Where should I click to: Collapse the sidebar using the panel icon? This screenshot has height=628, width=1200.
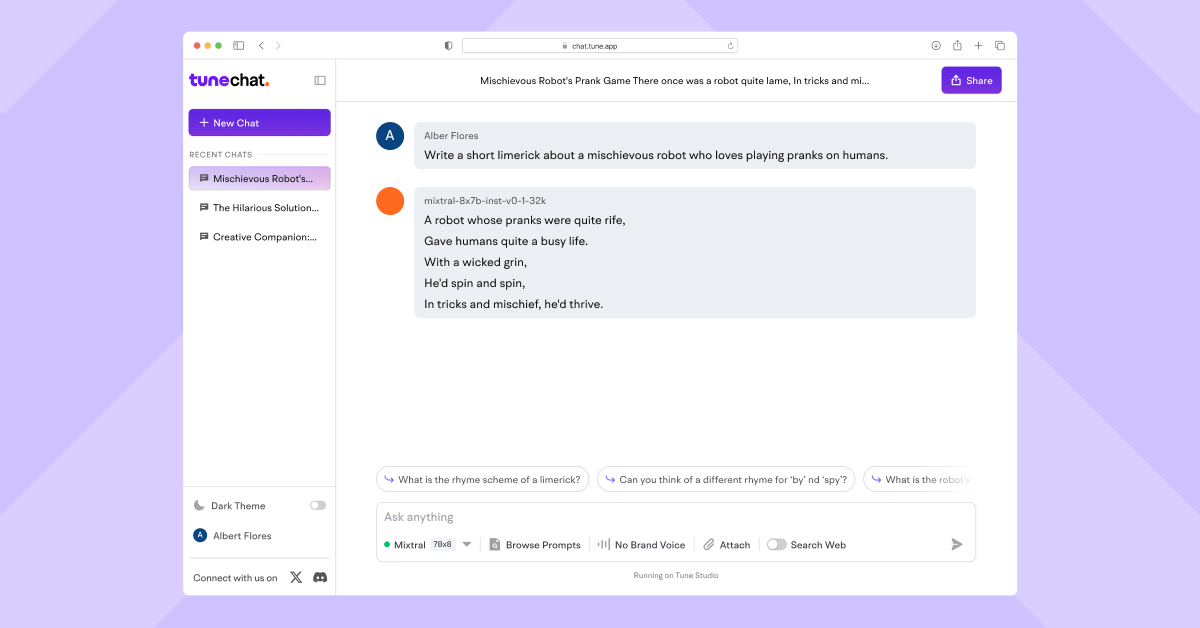pos(319,80)
